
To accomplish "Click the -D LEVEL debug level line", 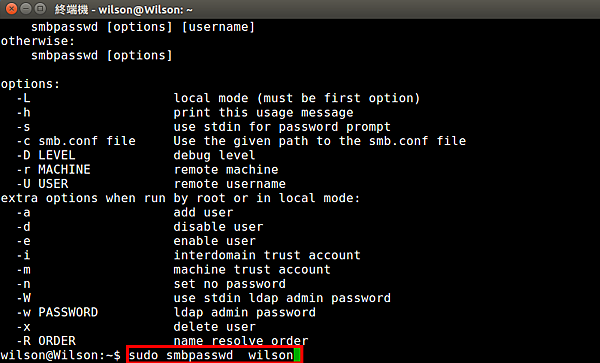I will coord(136,155).
